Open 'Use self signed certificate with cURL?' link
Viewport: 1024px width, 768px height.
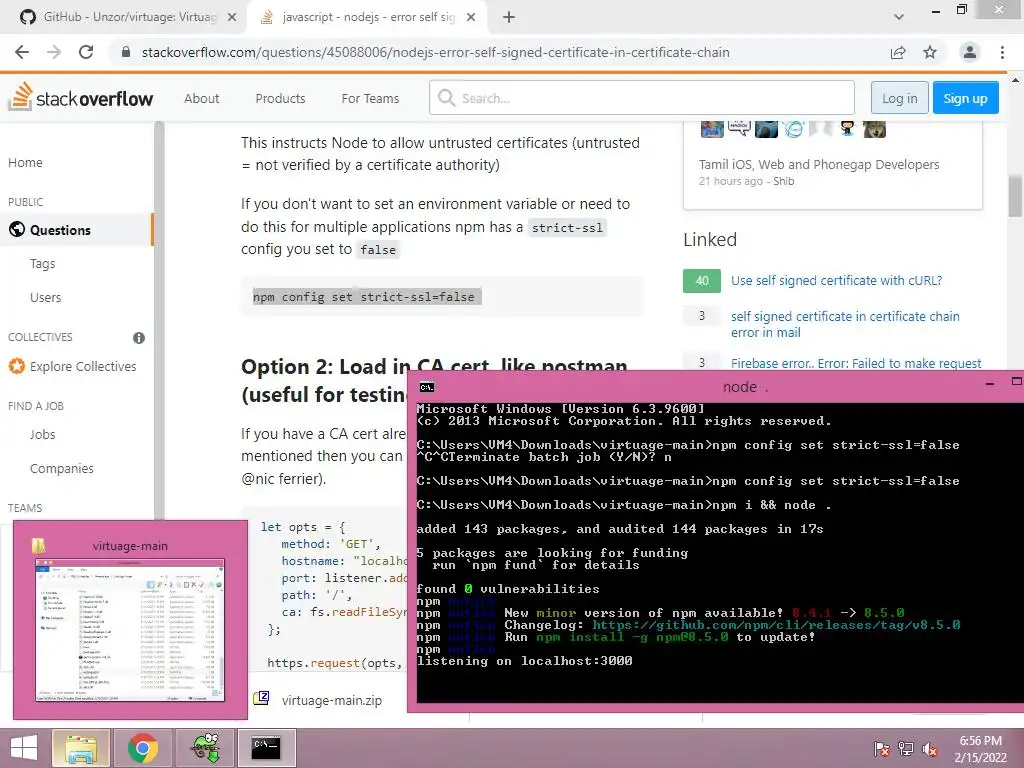pos(836,281)
